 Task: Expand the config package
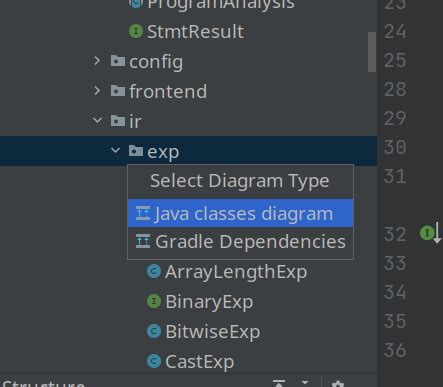tap(97, 61)
